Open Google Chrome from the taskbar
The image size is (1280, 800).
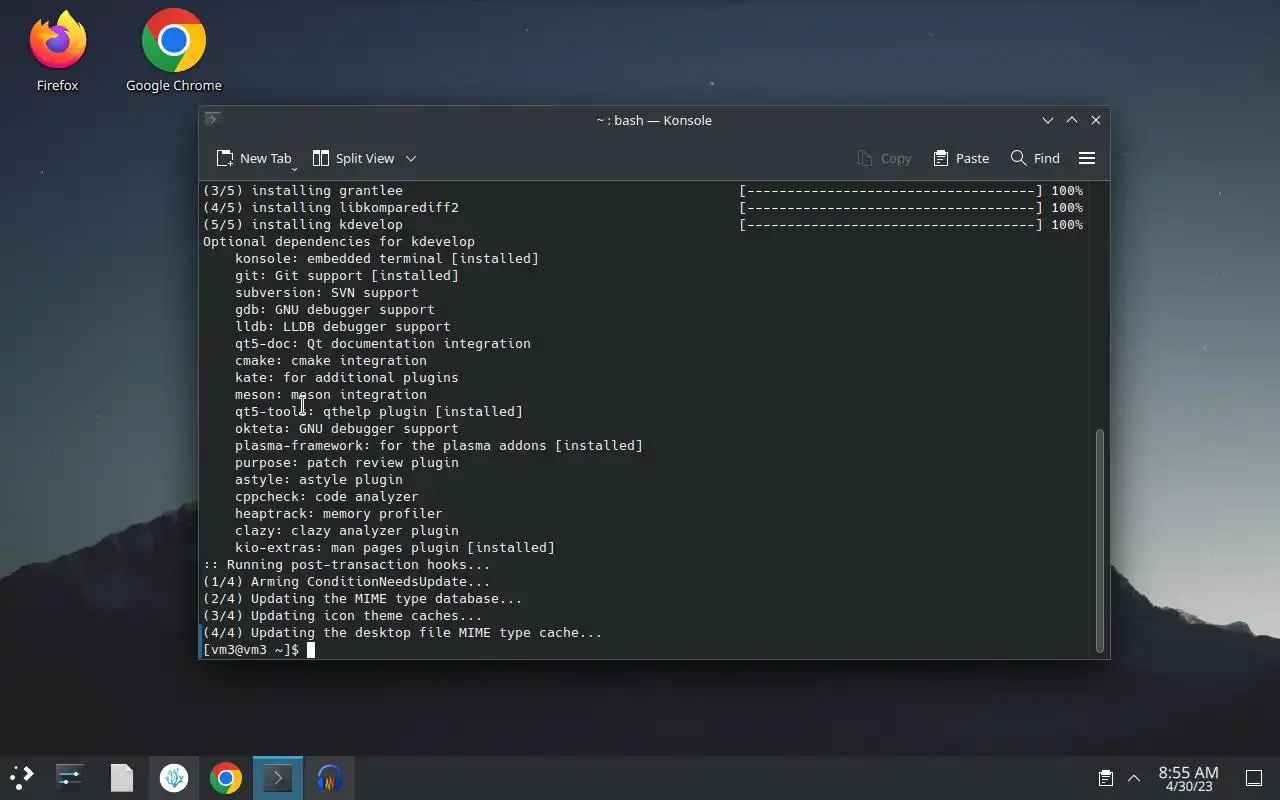226,777
